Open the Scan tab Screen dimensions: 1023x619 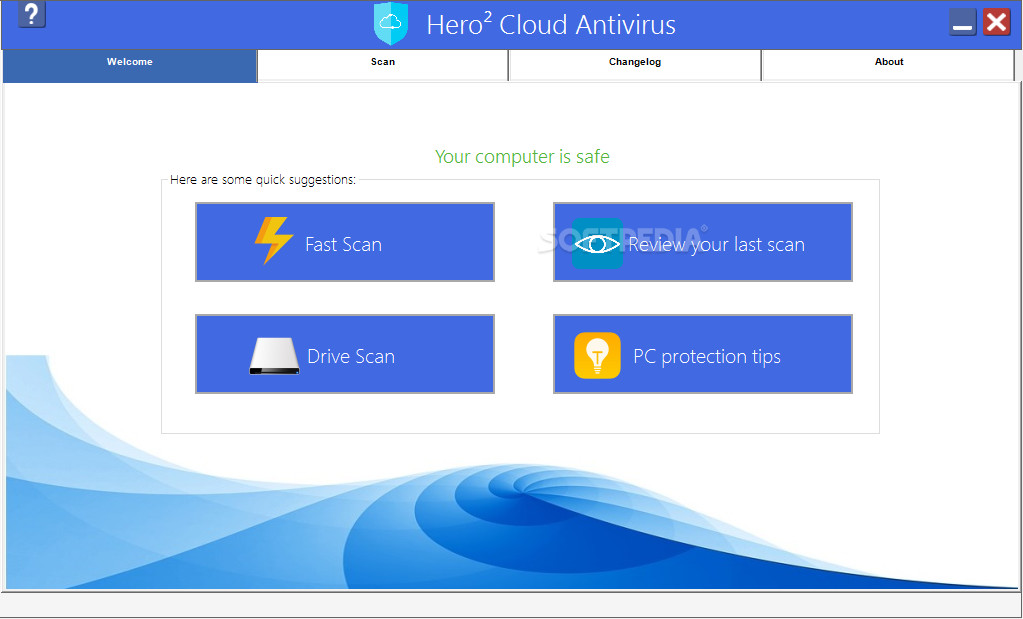(383, 65)
